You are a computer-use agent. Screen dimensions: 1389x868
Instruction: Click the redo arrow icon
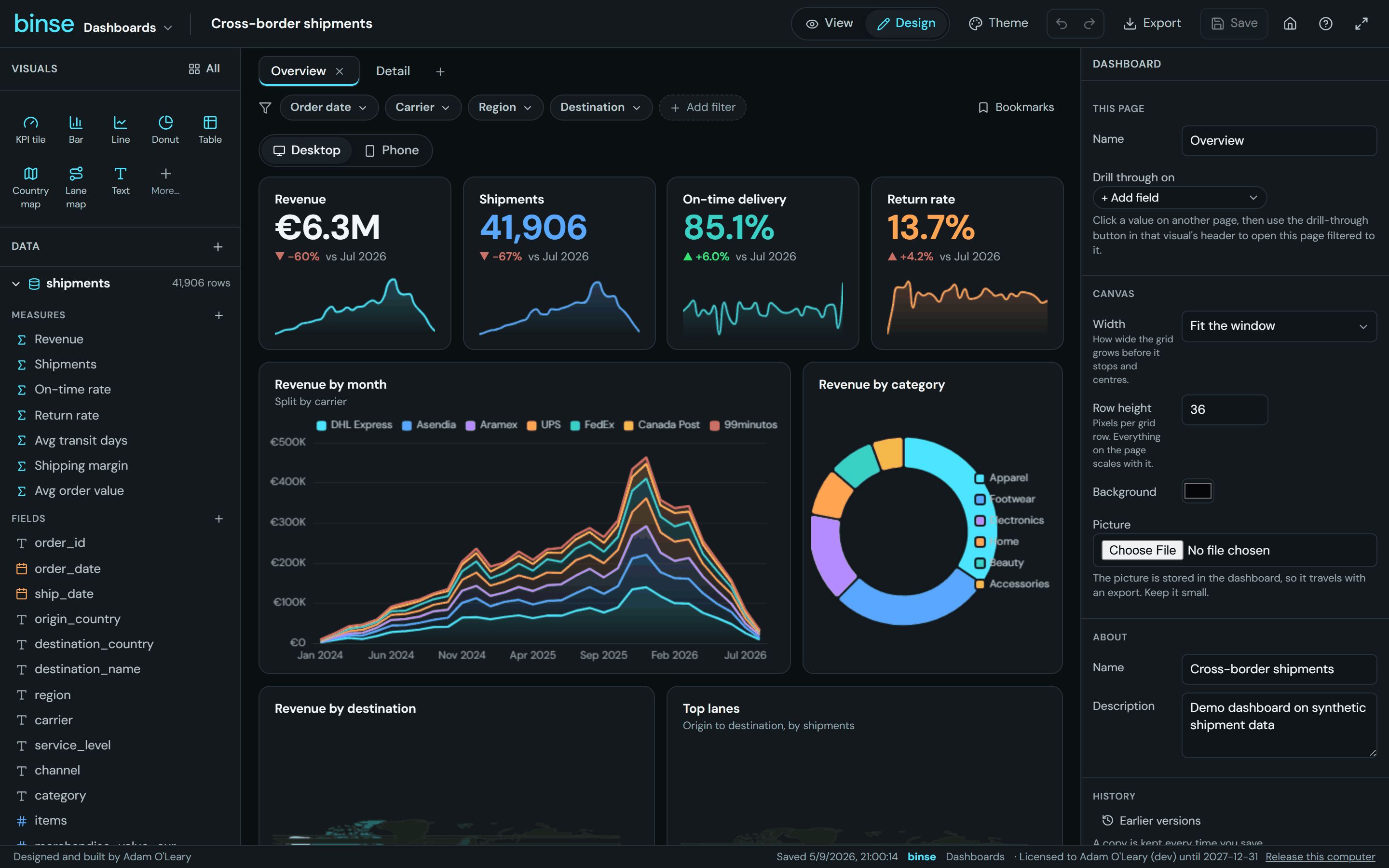click(1089, 24)
